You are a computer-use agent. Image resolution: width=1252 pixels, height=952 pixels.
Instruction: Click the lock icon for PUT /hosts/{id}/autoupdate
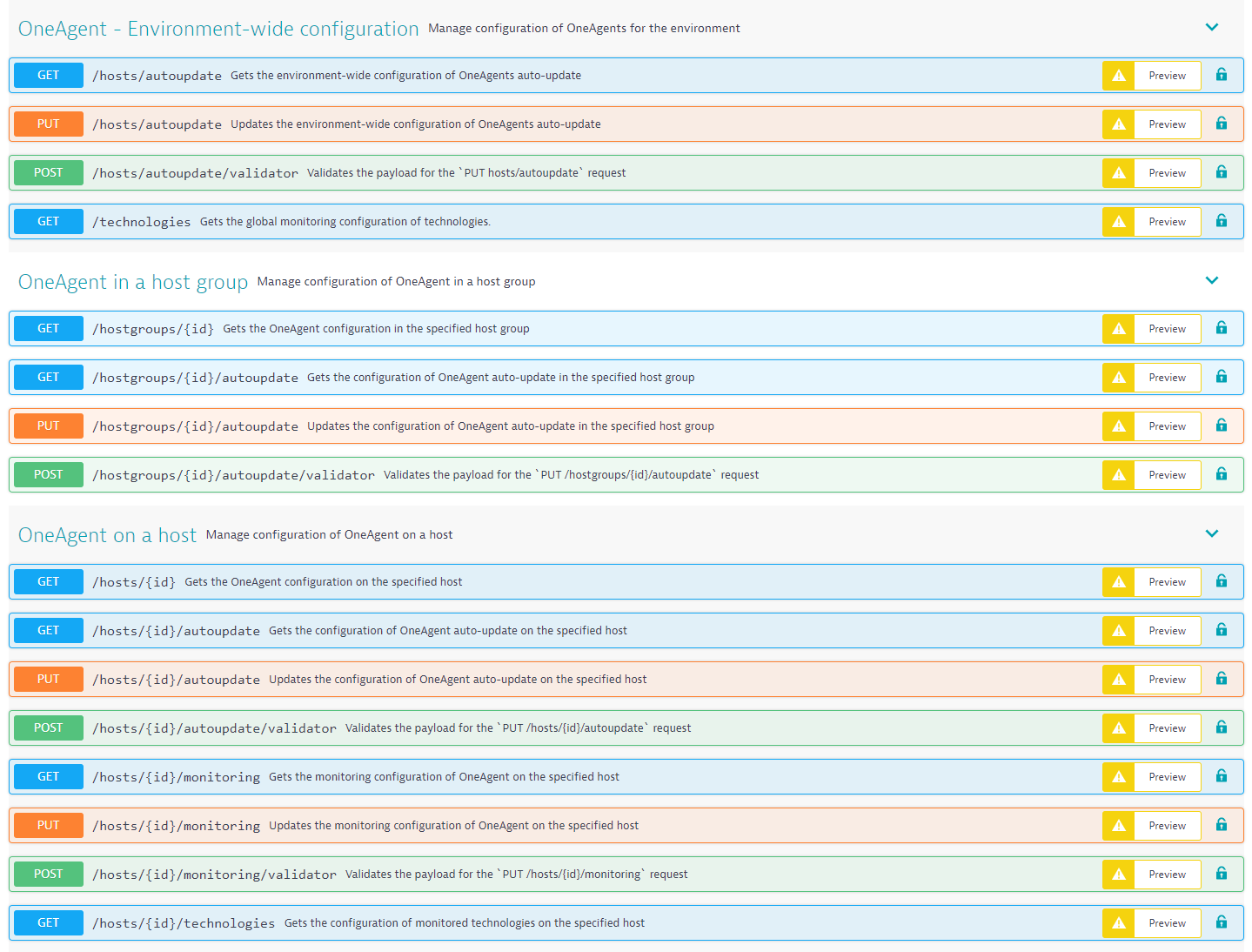coord(1222,679)
